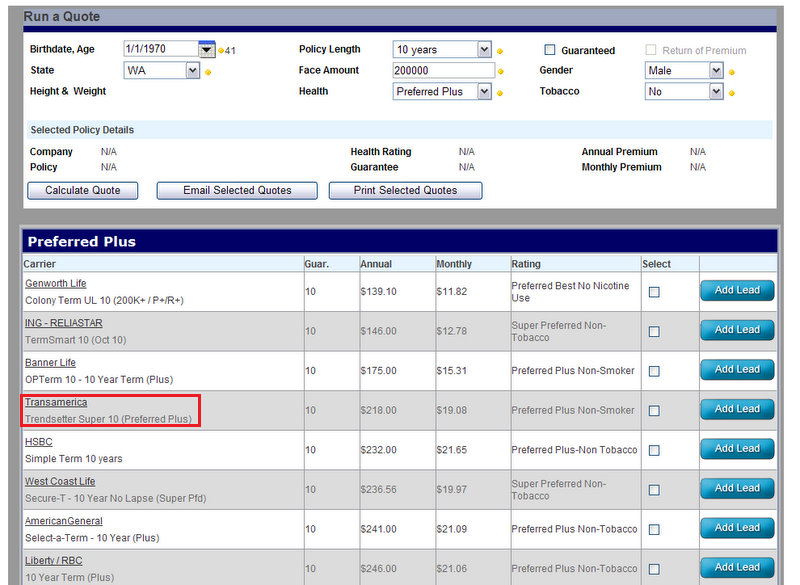Add Lead for Transamerica row
The width and height of the screenshot is (800, 585).
click(737, 409)
